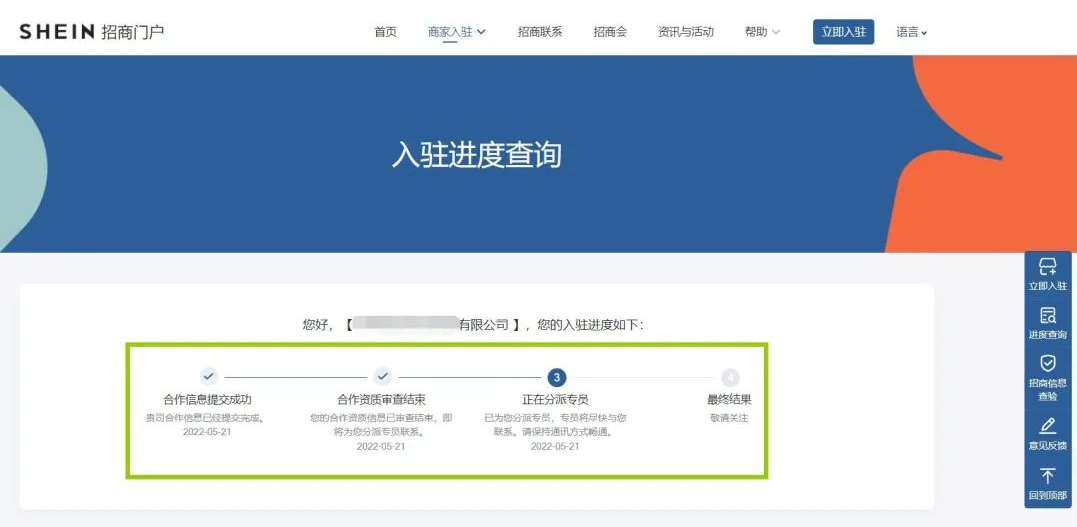Click the 立即入驻 sidebar store icon
1077x527 pixels.
[x=1047, y=267]
